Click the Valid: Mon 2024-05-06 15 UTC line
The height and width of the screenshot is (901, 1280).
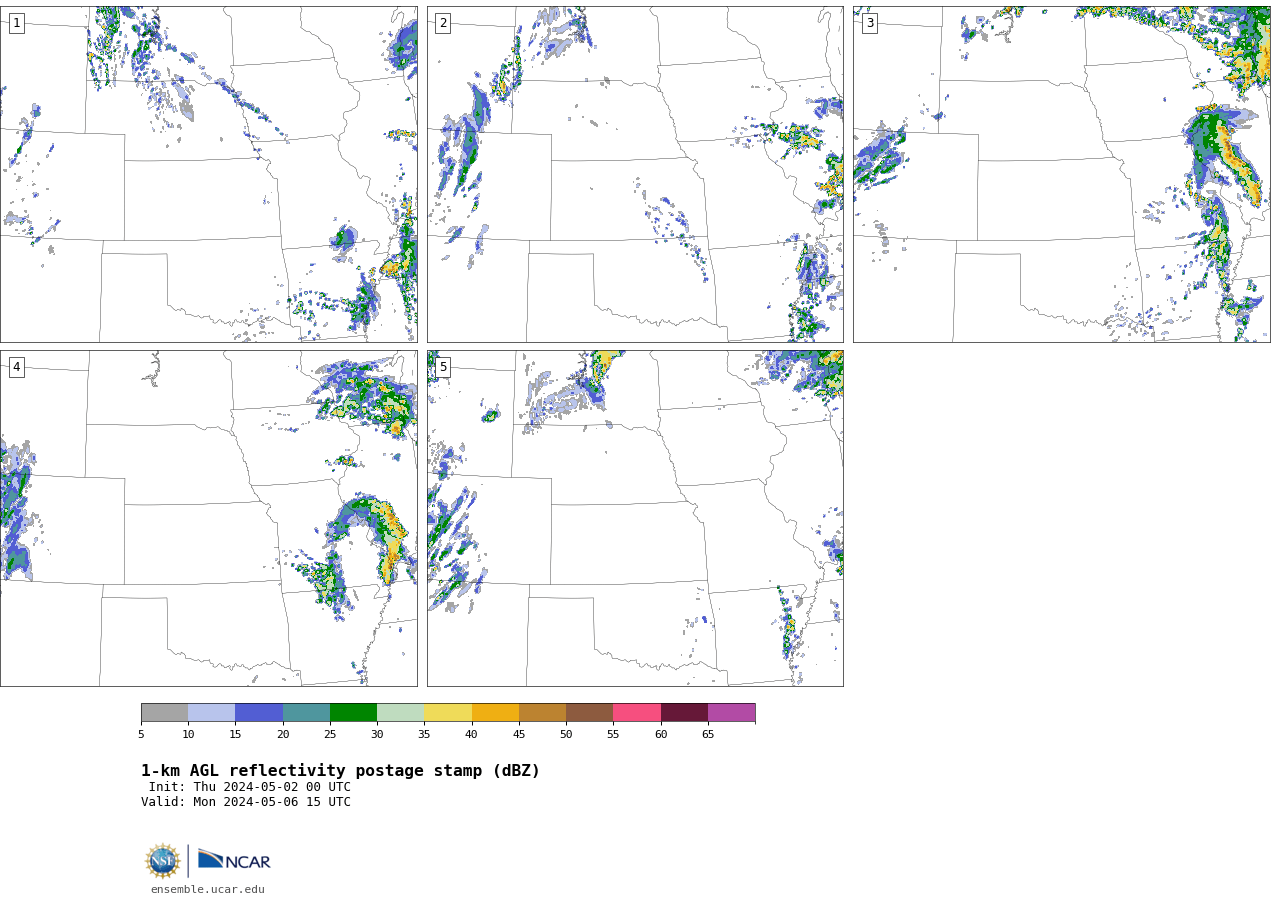pyautogui.click(x=246, y=802)
